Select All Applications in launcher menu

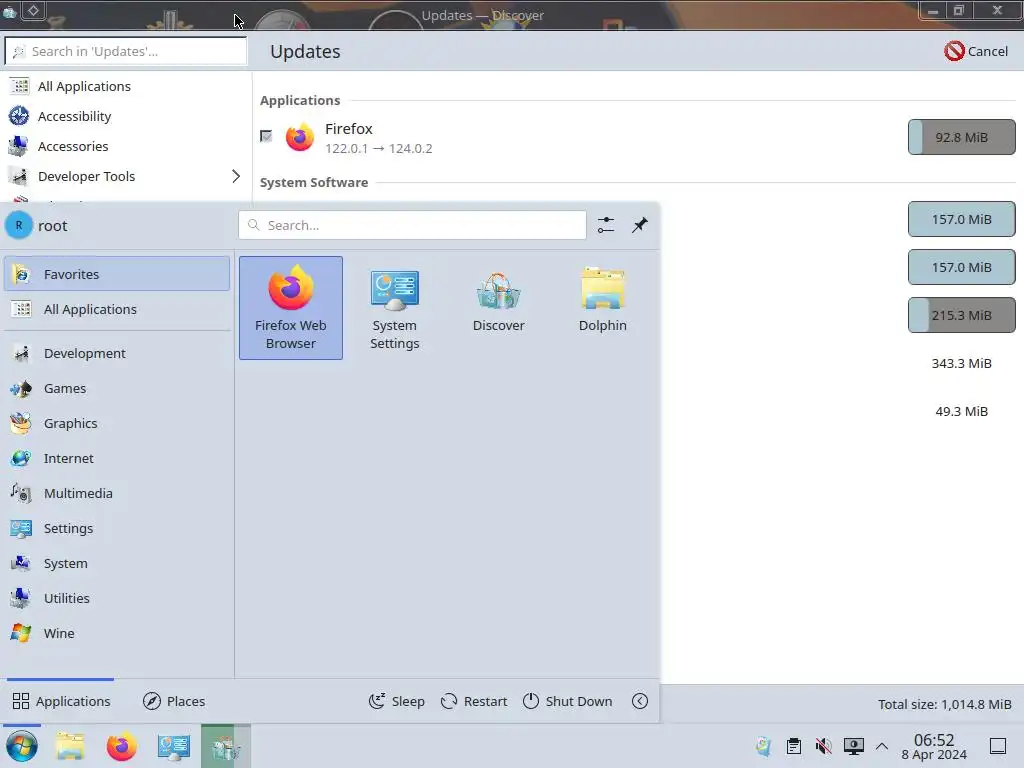(x=117, y=309)
